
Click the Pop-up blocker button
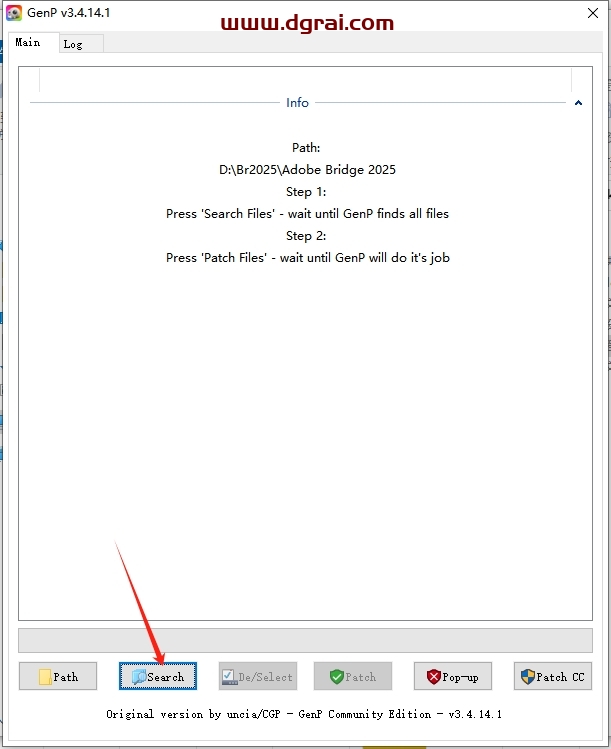click(452, 676)
